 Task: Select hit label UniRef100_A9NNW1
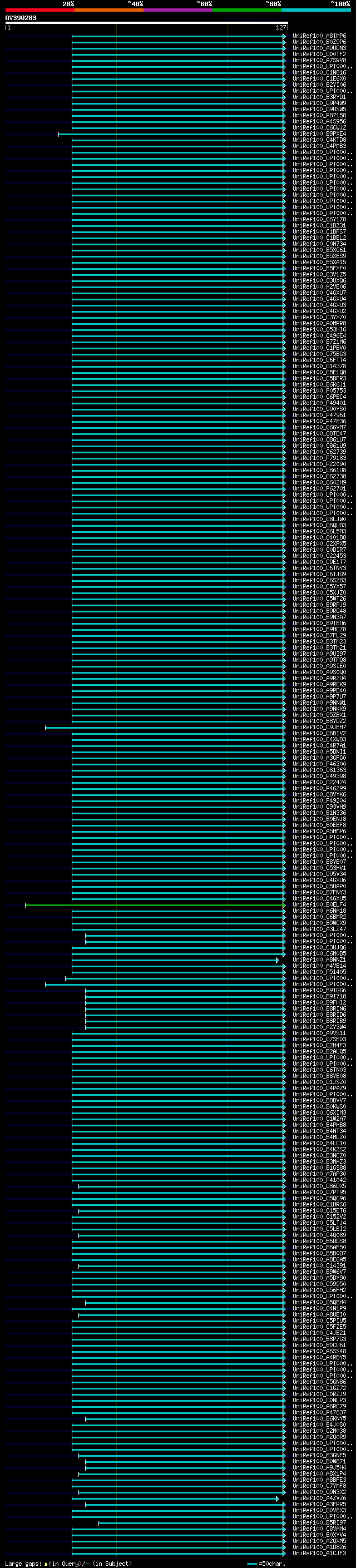(319, 703)
